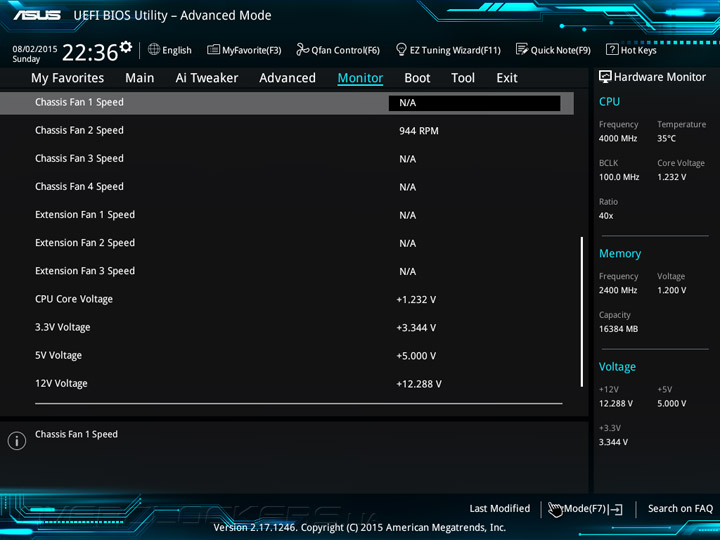Launch Qfan Control(F6)

[346, 50]
